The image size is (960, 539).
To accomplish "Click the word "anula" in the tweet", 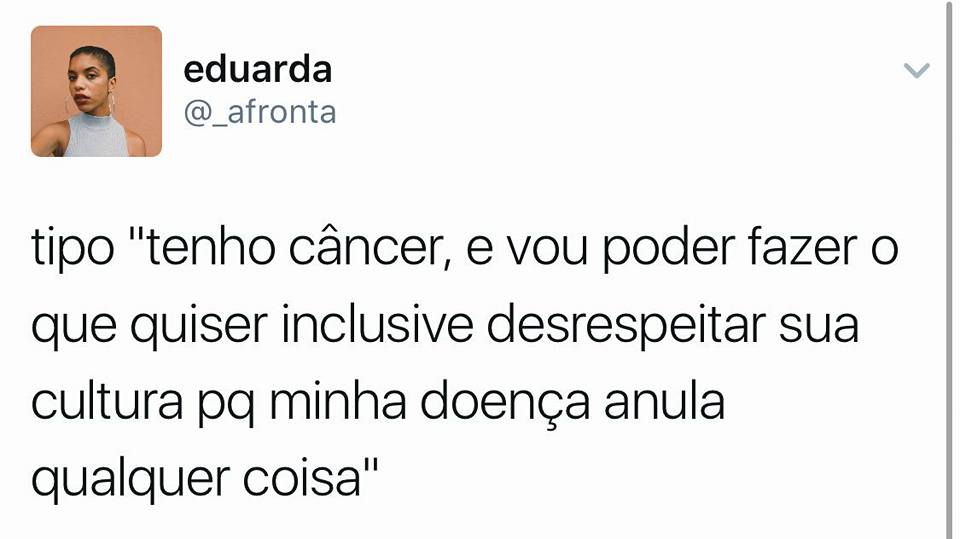I will 664,401.
